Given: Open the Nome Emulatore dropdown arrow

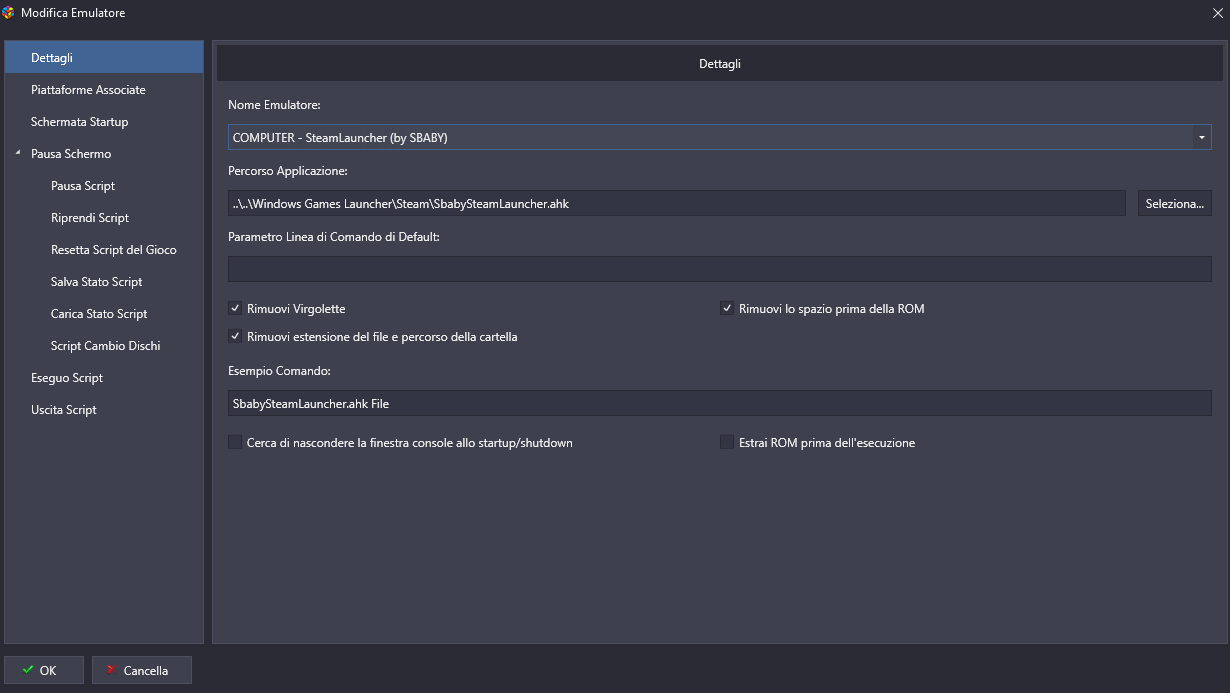Looking at the screenshot, I should coord(1201,138).
